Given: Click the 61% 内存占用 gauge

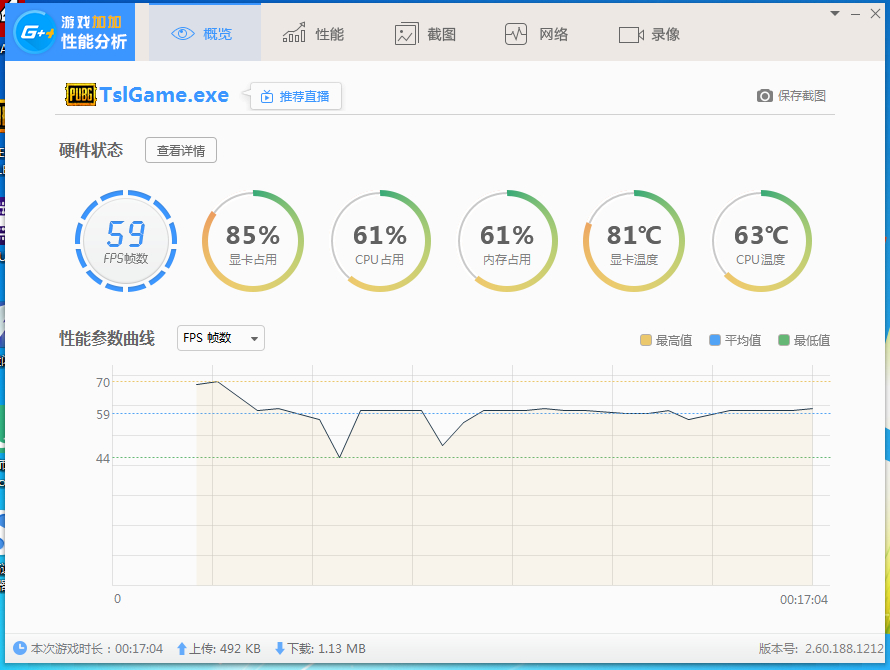Looking at the screenshot, I should (x=507, y=241).
